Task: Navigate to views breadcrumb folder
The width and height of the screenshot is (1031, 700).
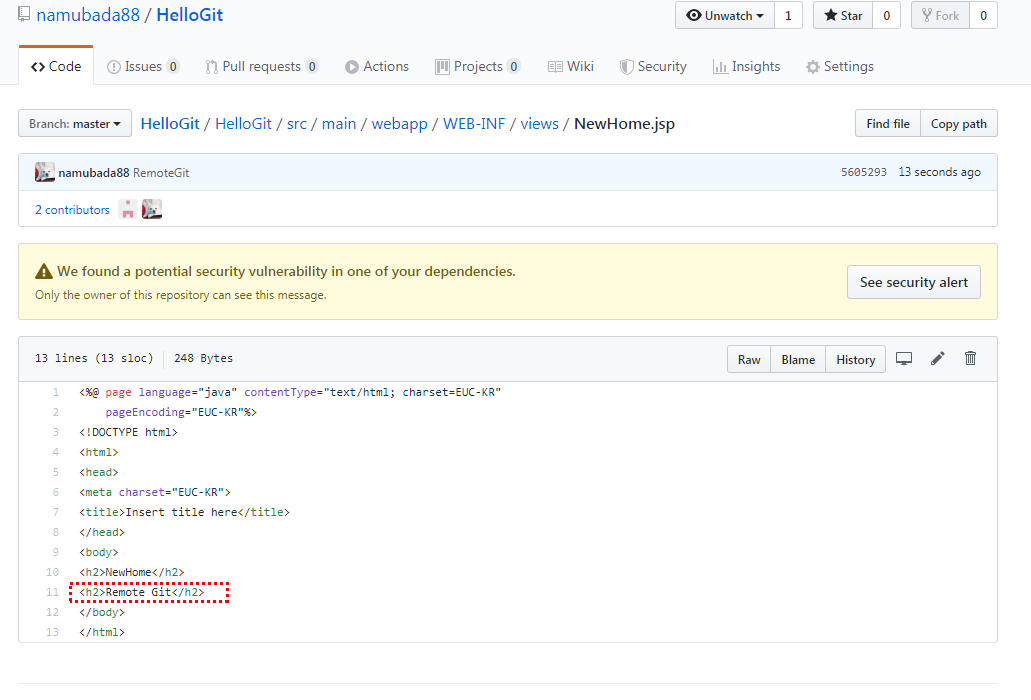Action: pyautogui.click(x=539, y=124)
